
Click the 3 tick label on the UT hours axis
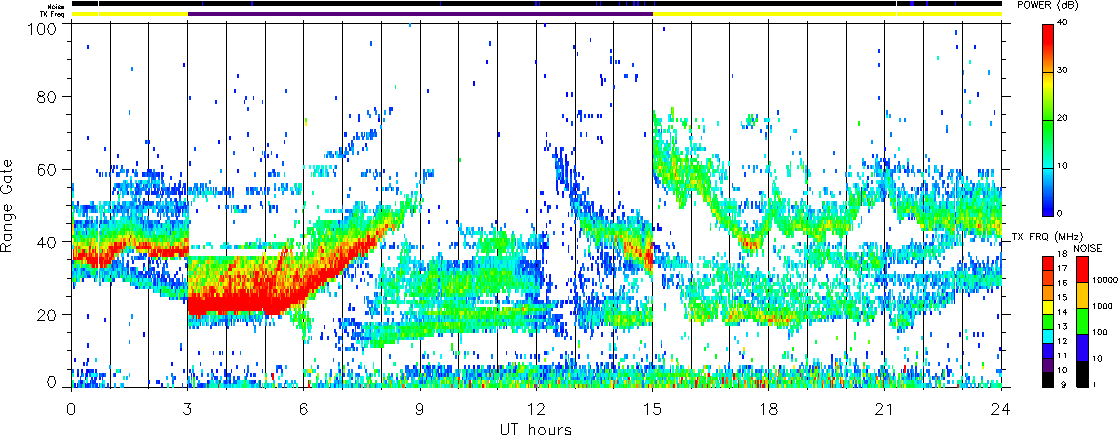click(188, 410)
